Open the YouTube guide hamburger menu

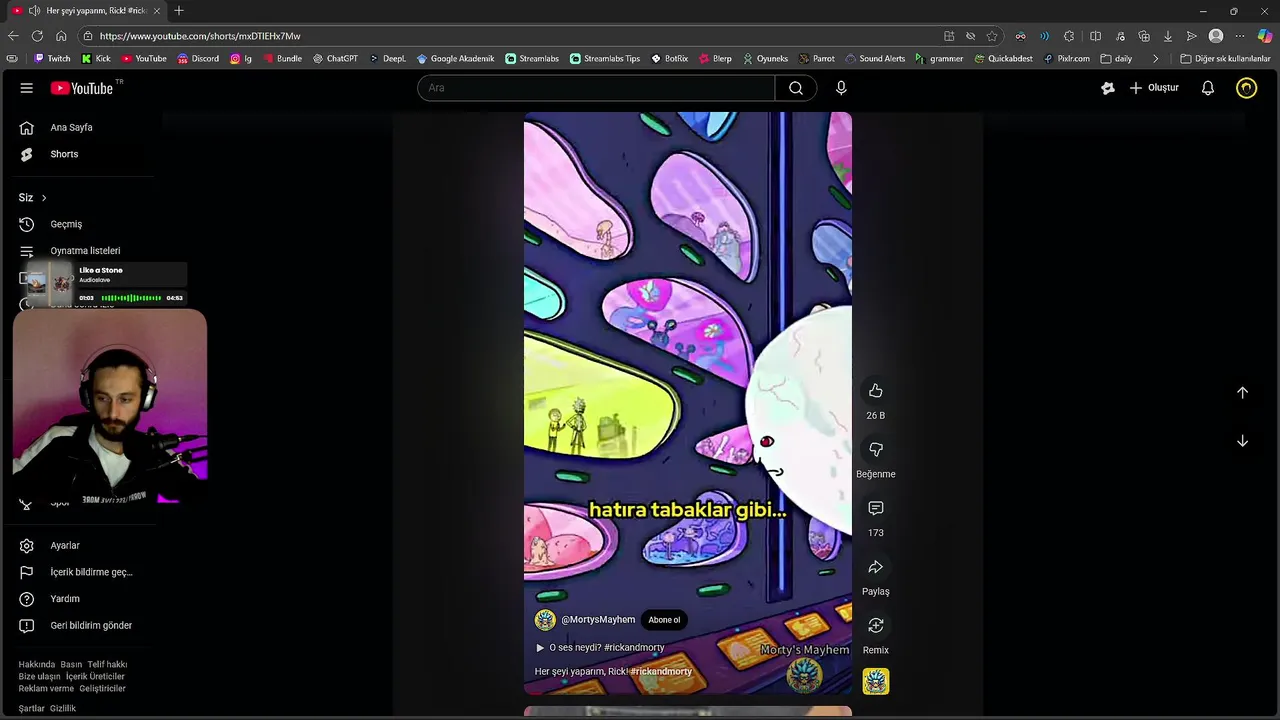27,88
